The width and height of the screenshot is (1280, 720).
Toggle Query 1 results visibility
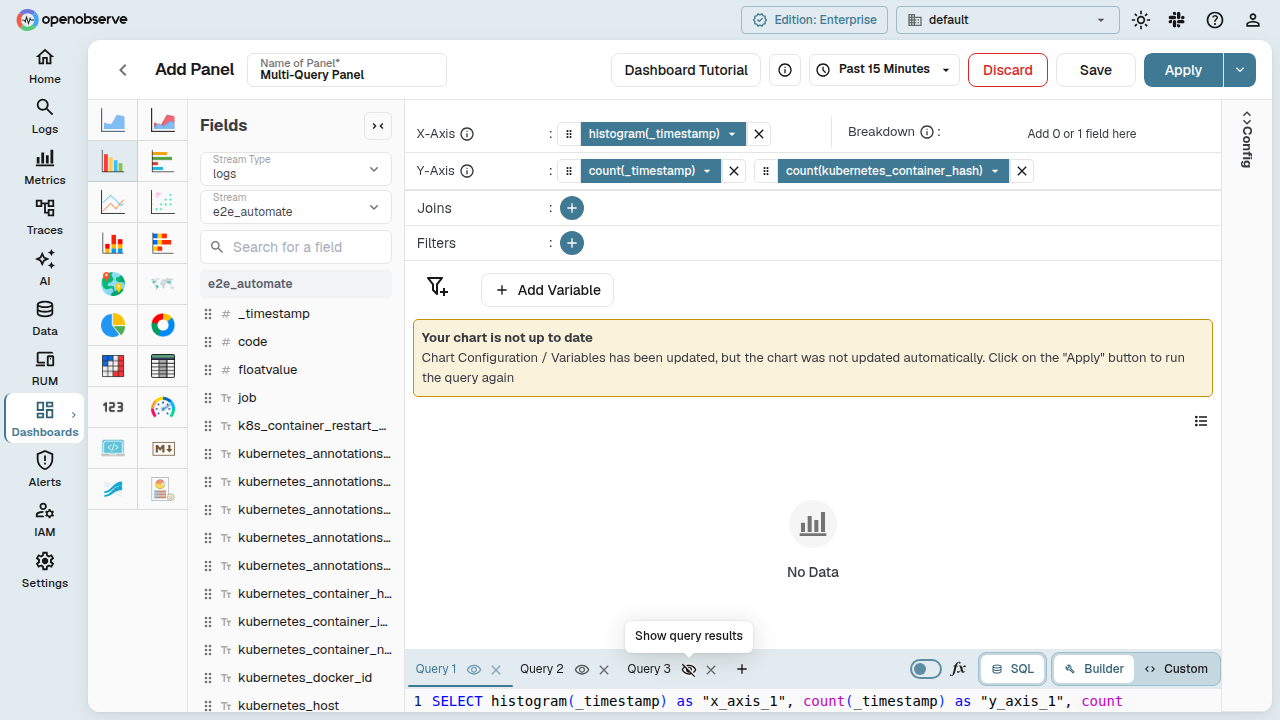click(474, 669)
